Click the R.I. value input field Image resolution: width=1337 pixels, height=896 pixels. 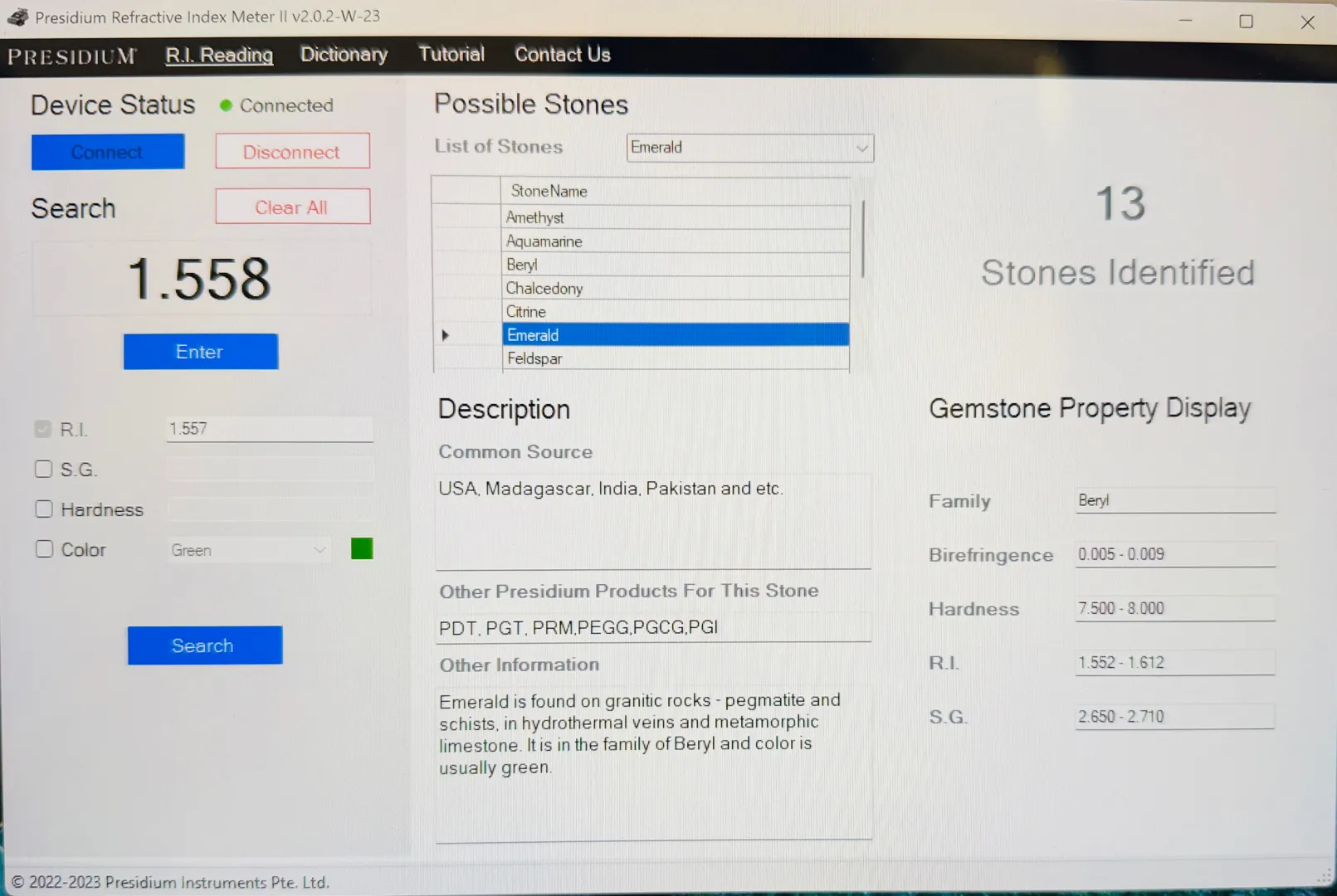pyautogui.click(x=269, y=429)
